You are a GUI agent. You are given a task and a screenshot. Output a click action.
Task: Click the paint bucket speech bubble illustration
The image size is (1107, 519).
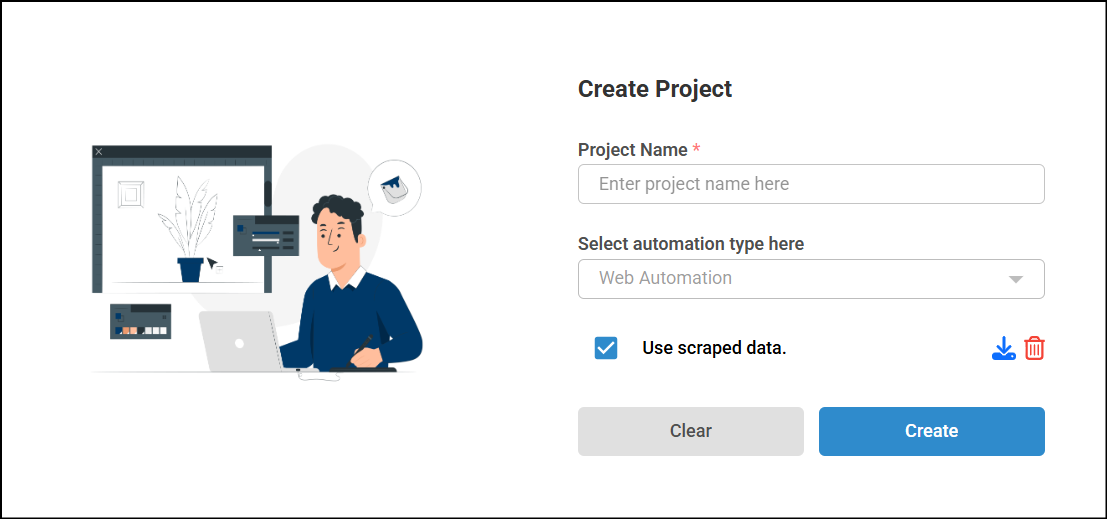tap(395, 188)
